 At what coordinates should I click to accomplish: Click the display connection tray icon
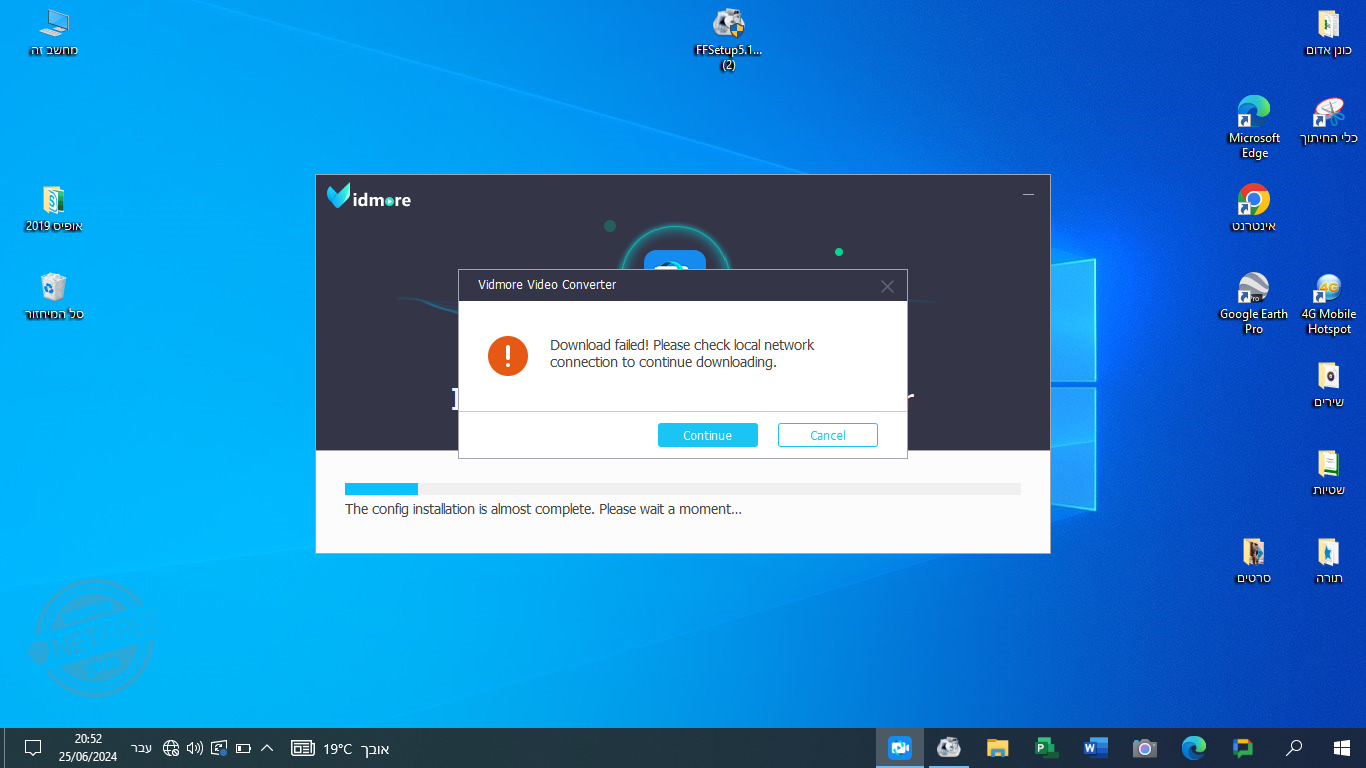tap(219, 748)
